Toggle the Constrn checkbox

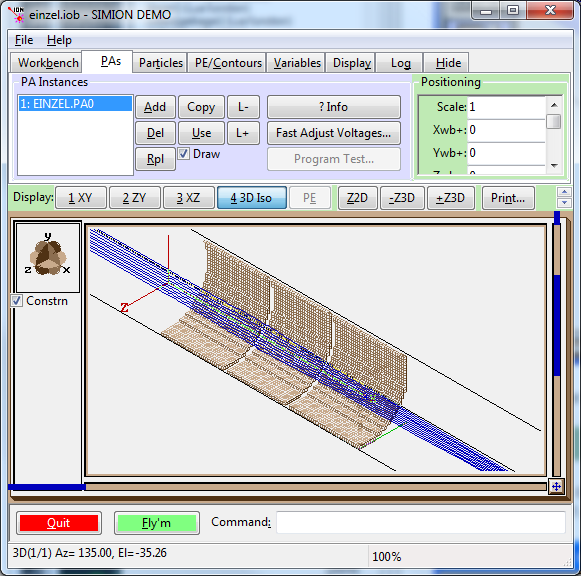[x=17, y=301]
